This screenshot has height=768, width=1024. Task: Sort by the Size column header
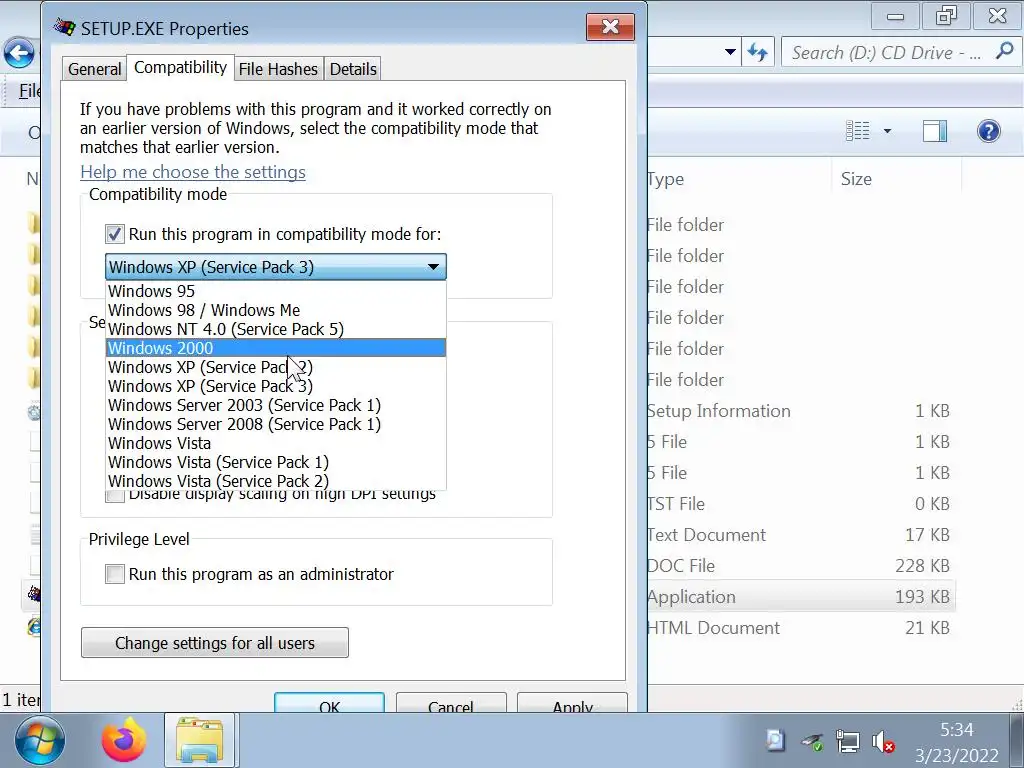[896, 179]
